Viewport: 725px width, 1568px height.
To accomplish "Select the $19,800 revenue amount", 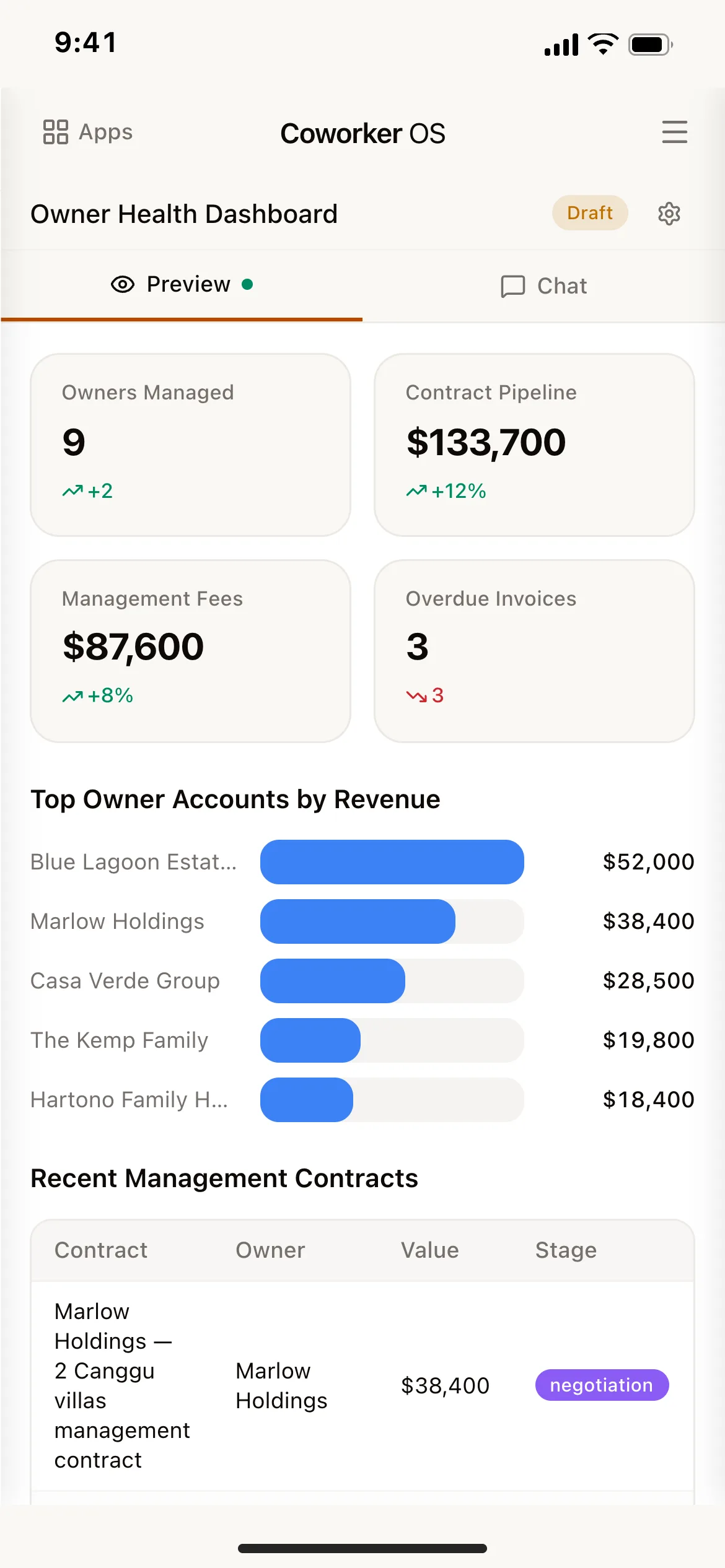I will tap(649, 1040).
